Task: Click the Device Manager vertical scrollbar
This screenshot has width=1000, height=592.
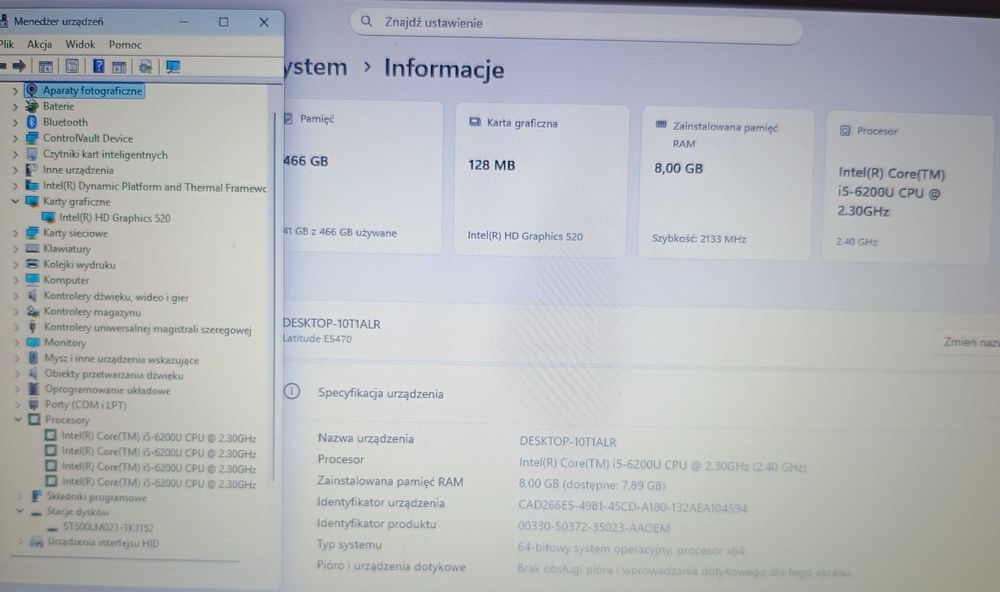Action: (274, 297)
